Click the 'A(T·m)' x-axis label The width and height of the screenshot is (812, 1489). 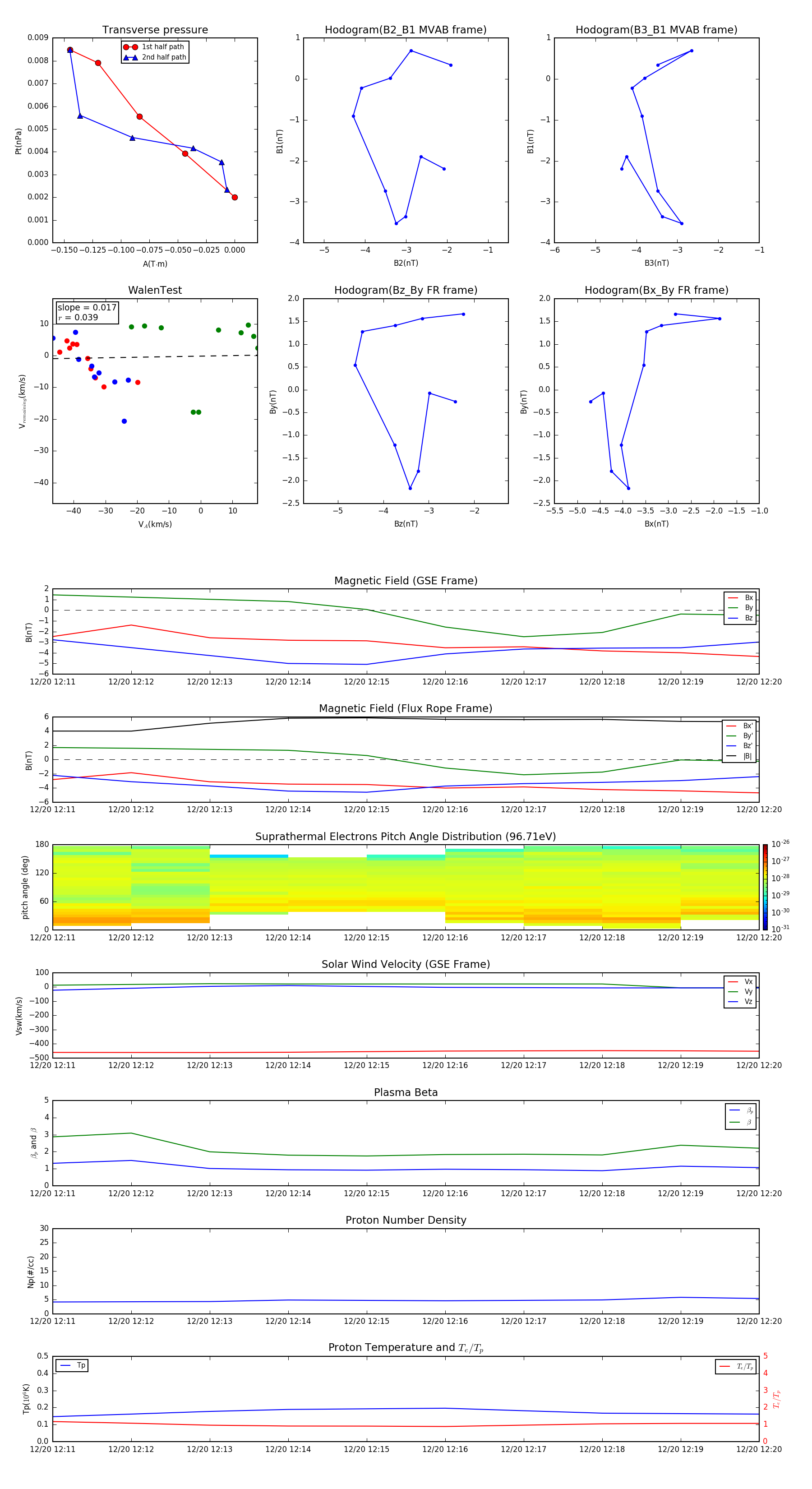(155, 264)
